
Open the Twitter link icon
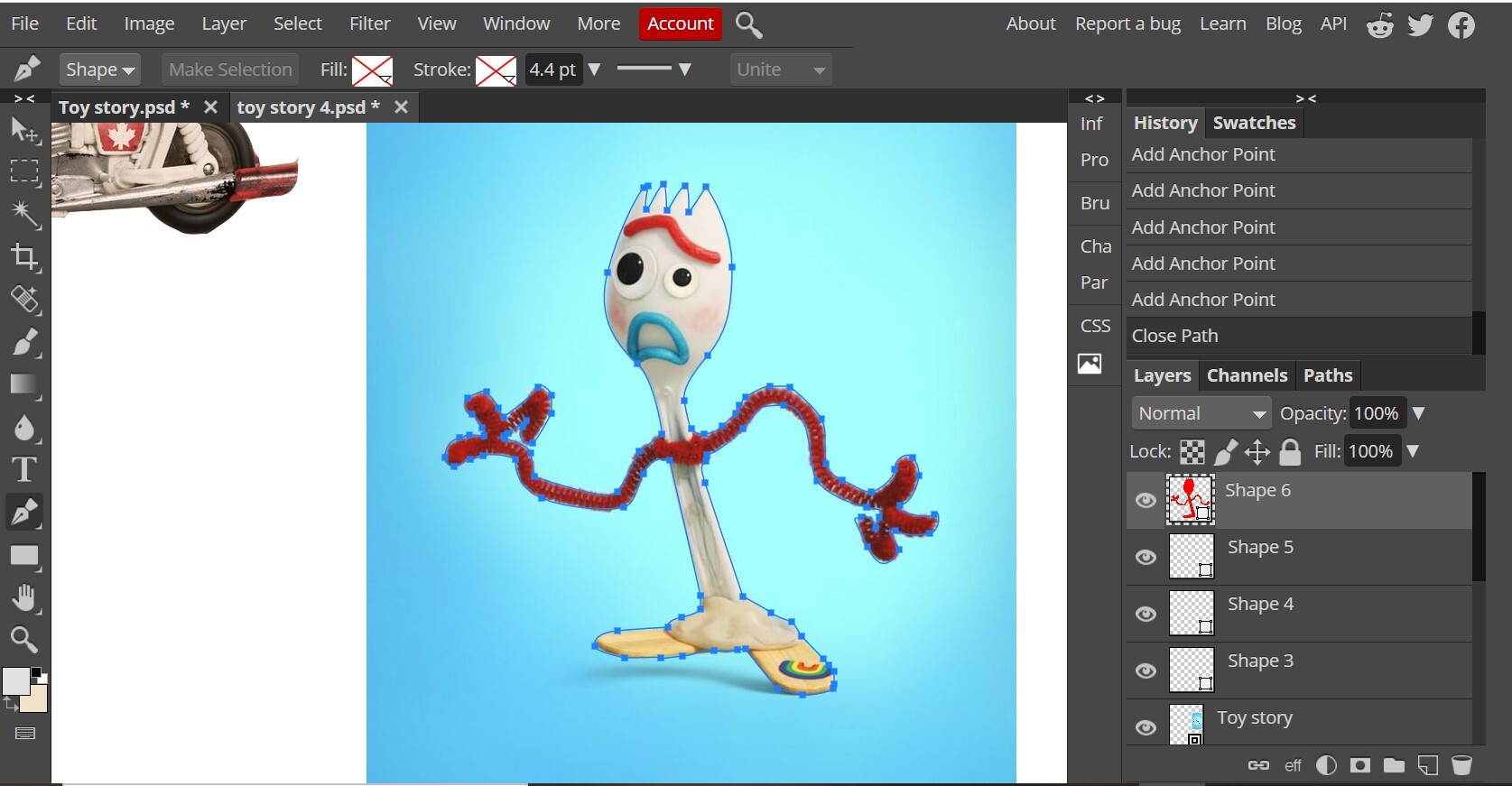(1420, 24)
